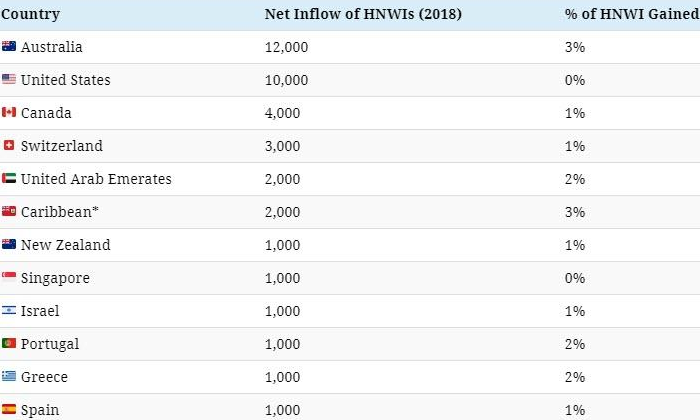Click the Canada flag icon

(x=9, y=113)
